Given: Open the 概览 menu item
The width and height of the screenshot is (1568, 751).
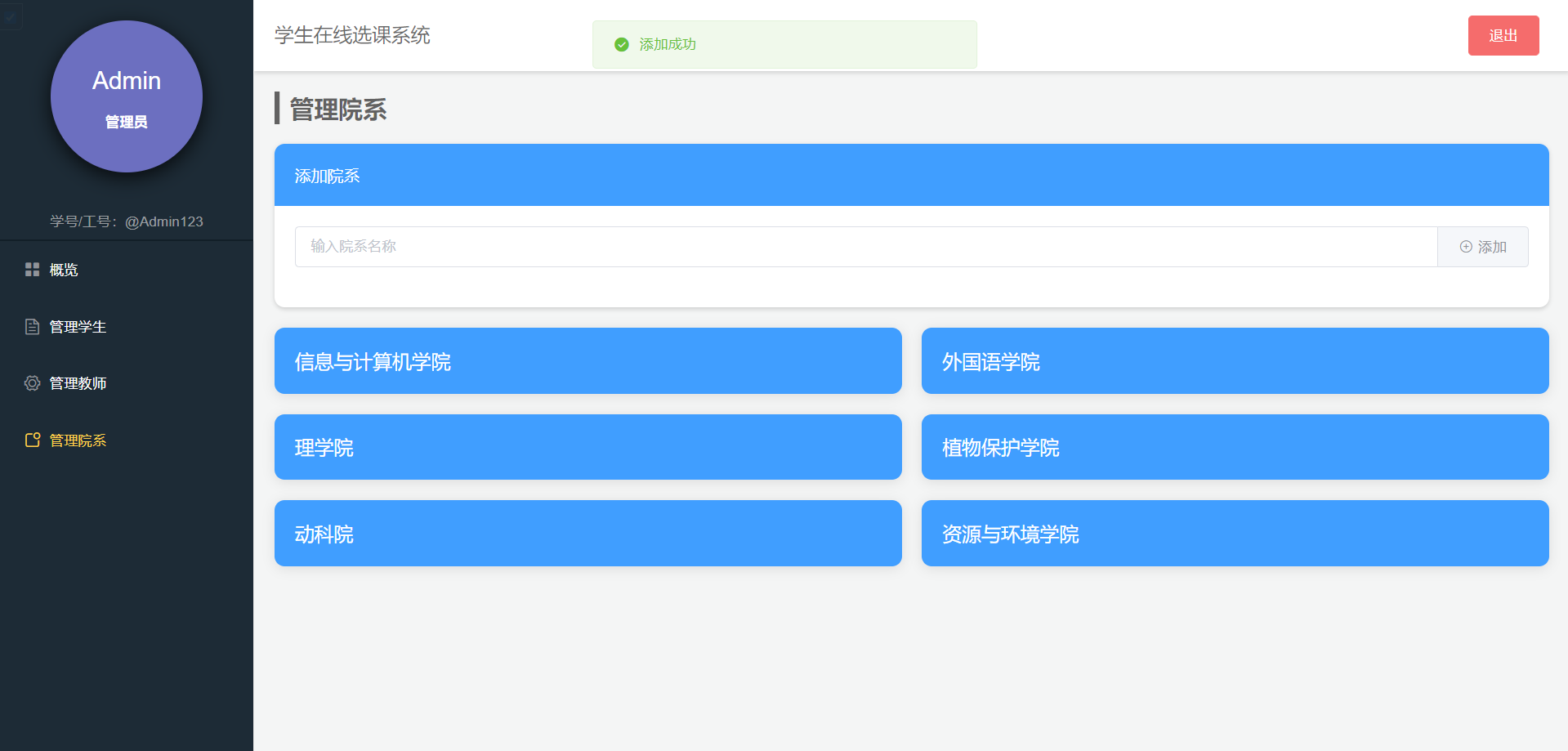Looking at the screenshot, I should (127, 270).
